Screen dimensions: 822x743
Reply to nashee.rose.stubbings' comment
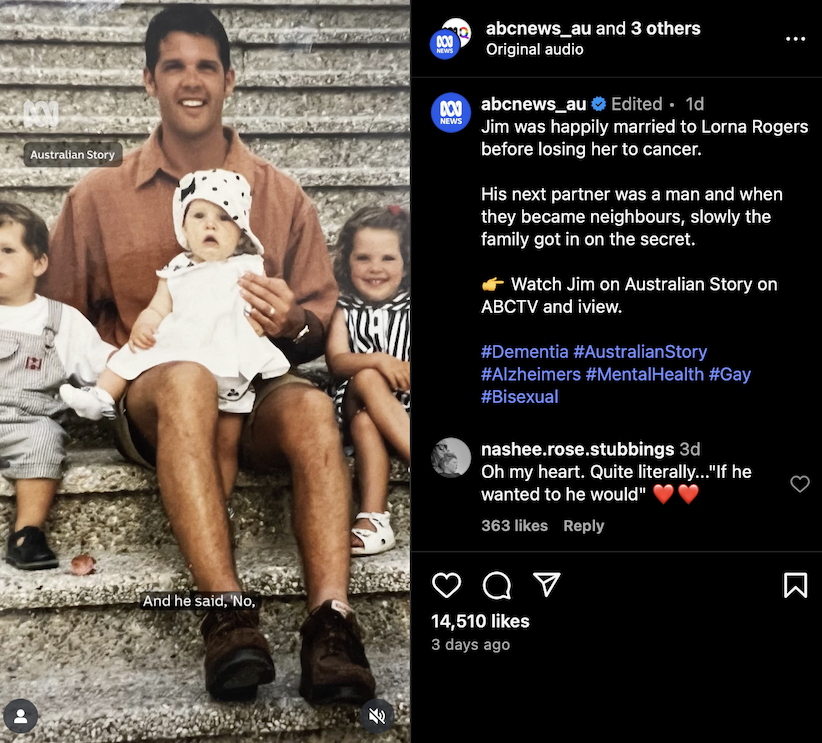pos(583,525)
